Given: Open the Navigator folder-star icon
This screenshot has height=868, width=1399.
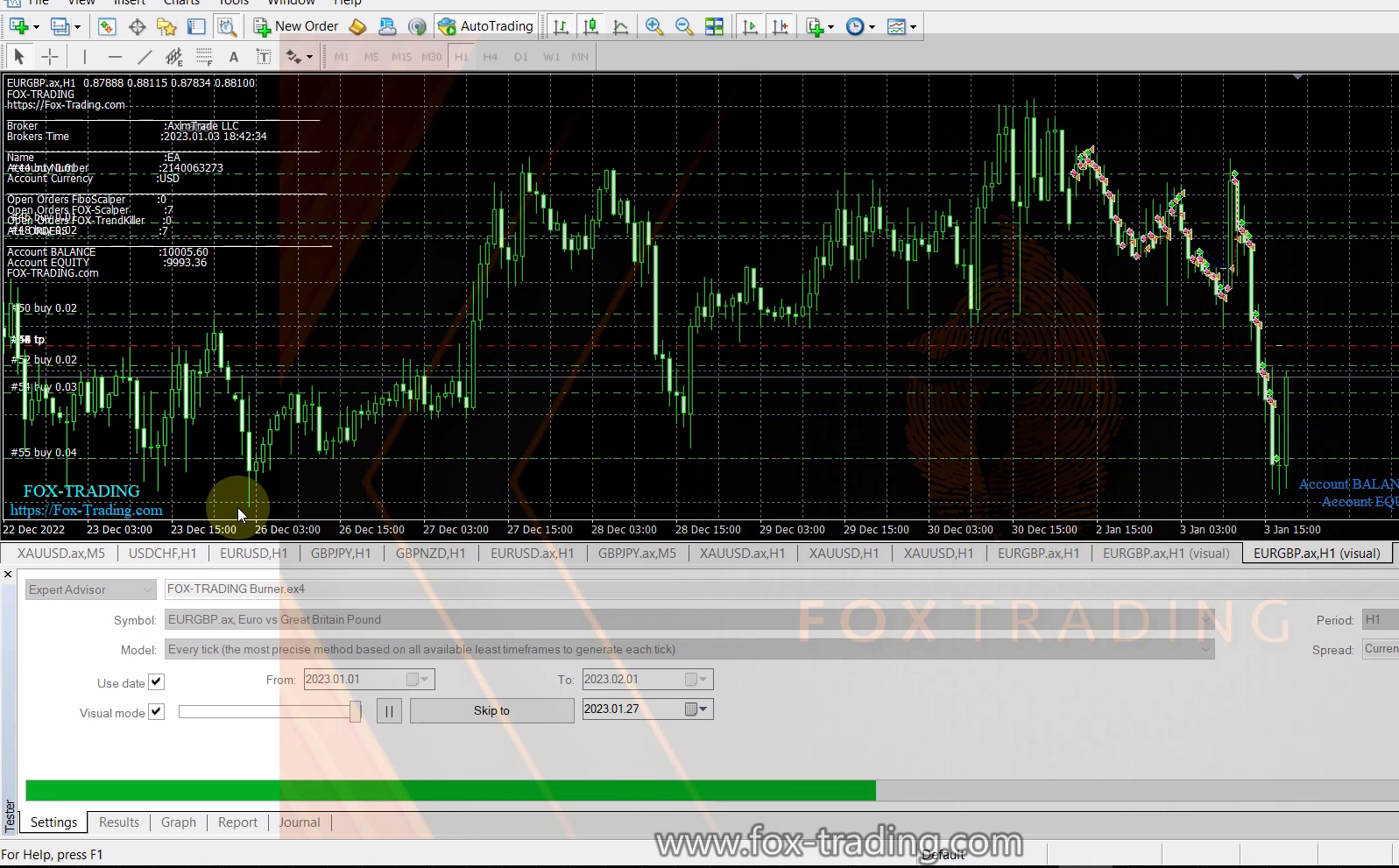Looking at the screenshot, I should pyautogui.click(x=166, y=26).
